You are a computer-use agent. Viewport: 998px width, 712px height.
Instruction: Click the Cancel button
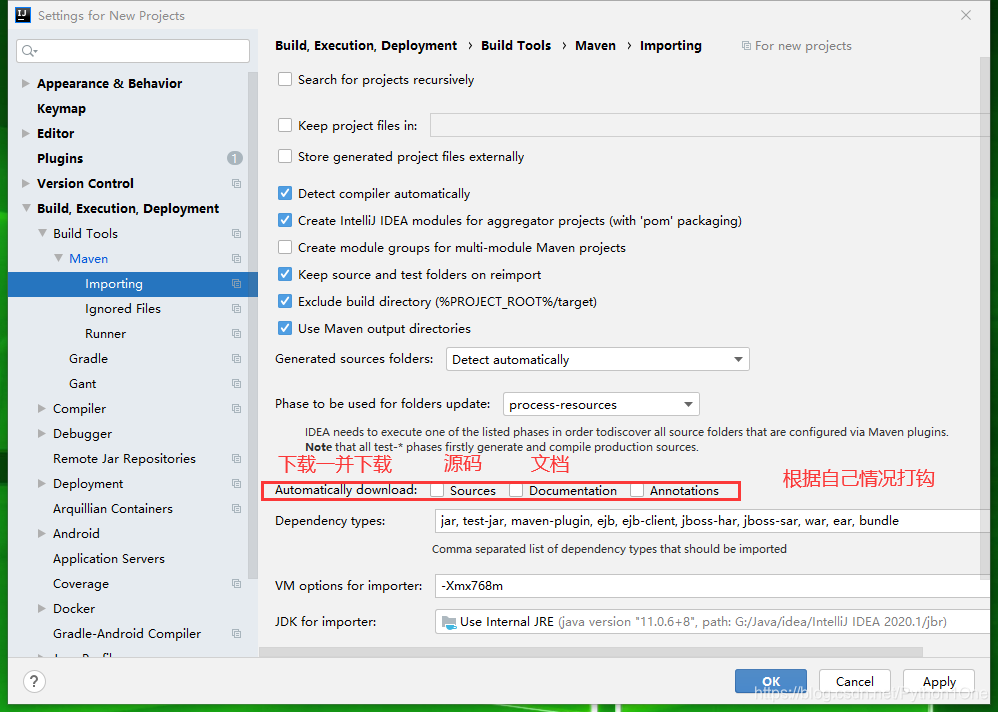point(855,681)
